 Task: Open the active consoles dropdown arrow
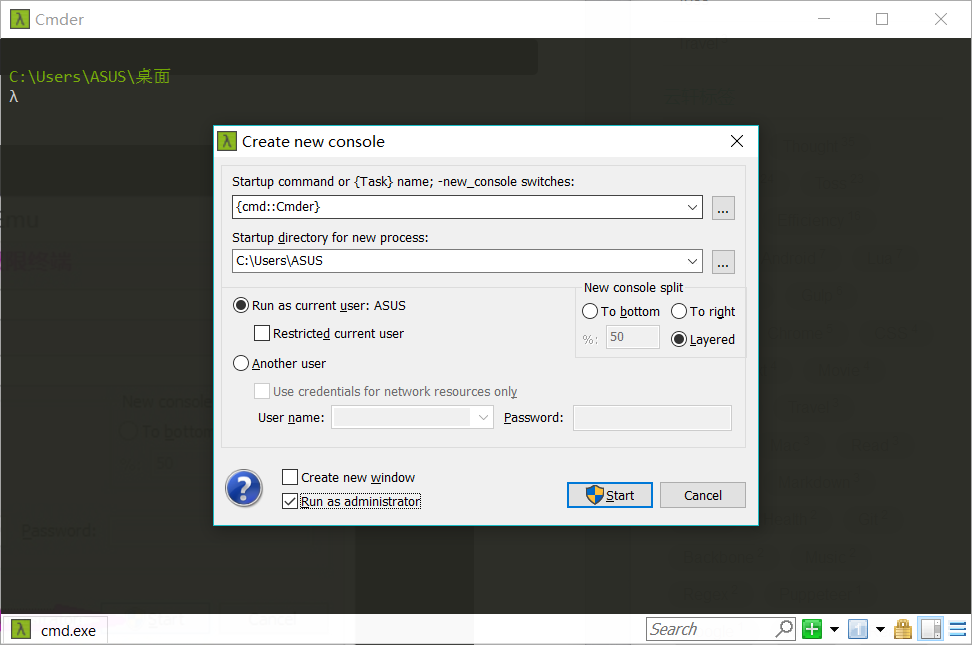tap(880, 629)
